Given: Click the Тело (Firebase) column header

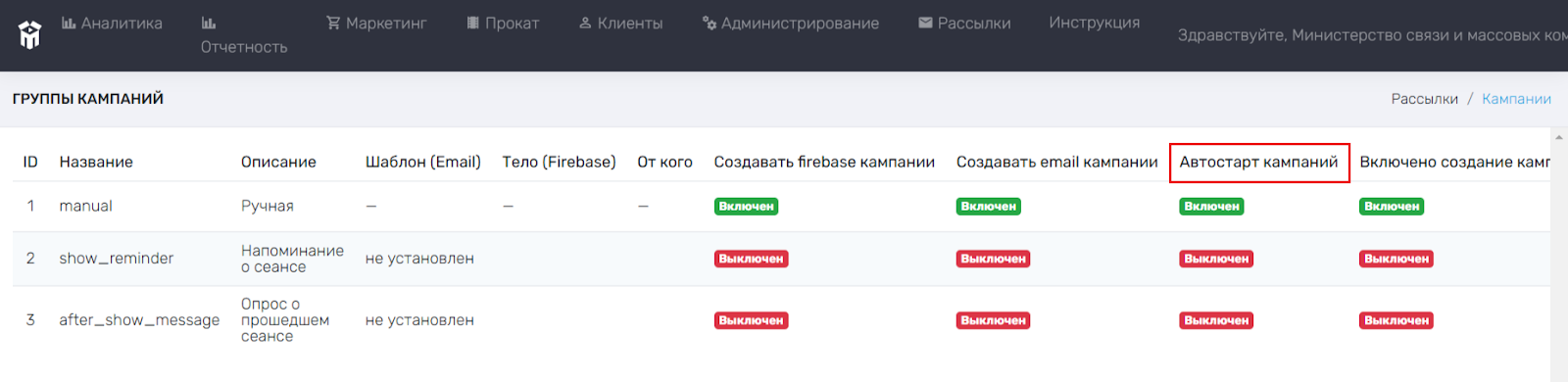Looking at the screenshot, I should (x=559, y=162).
